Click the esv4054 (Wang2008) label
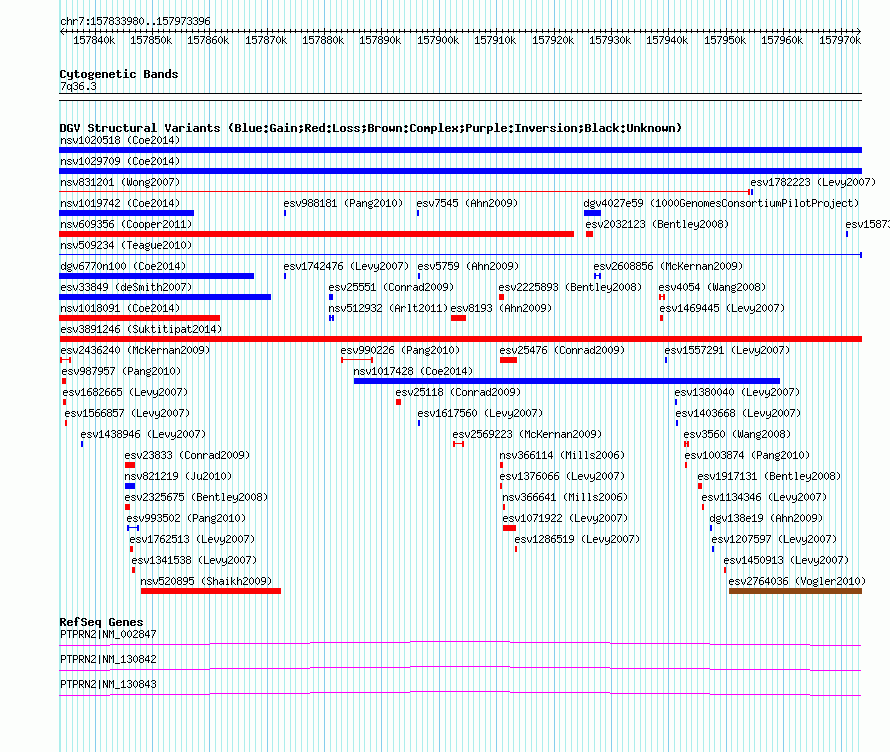890x752 pixels. (712, 287)
